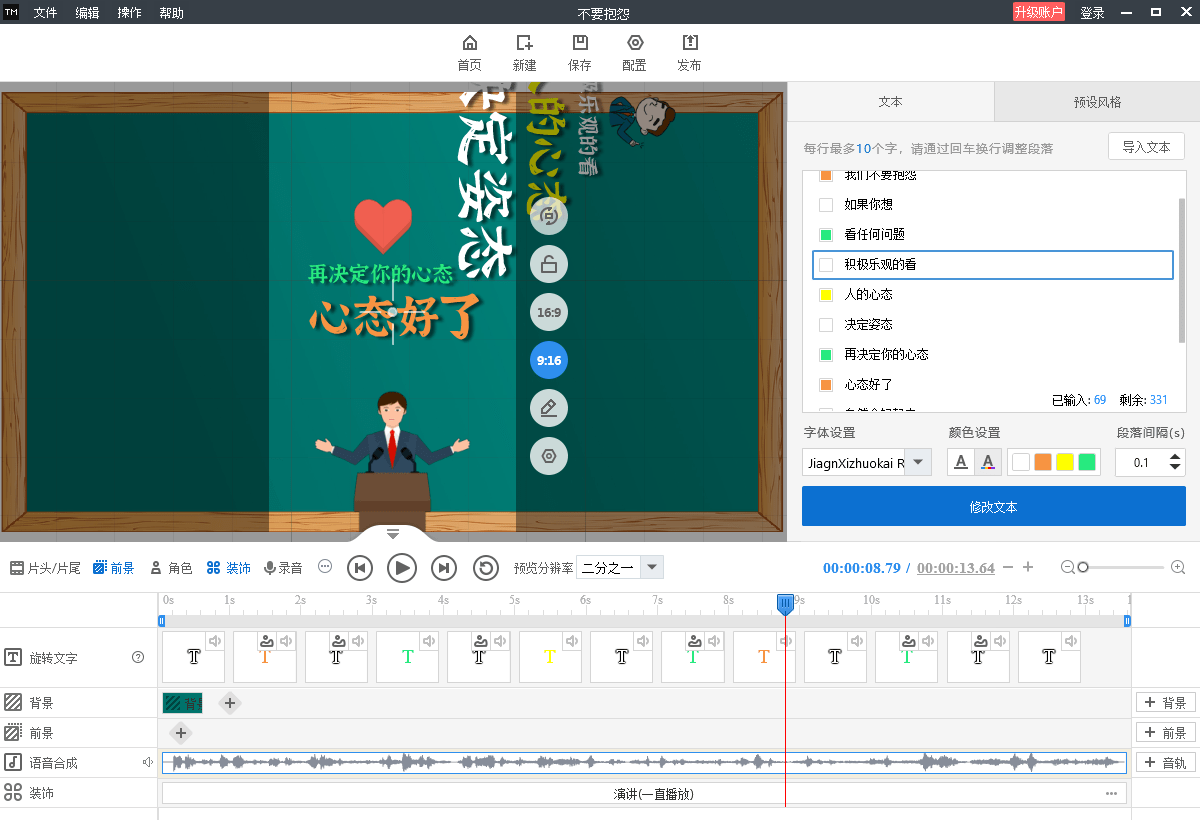This screenshot has height=820, width=1200.
Task: Click the unlock padlock icon on canvas
Action: point(549,264)
